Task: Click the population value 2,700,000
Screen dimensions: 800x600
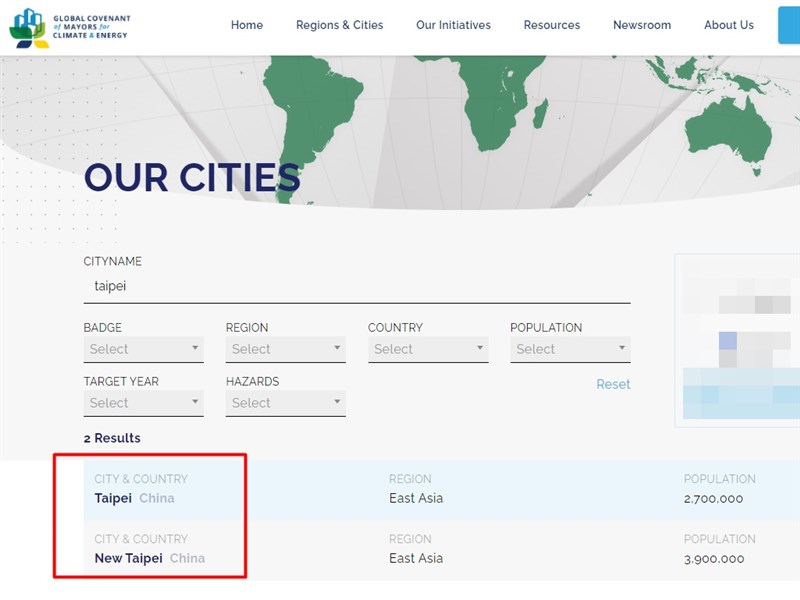Action: coord(713,499)
